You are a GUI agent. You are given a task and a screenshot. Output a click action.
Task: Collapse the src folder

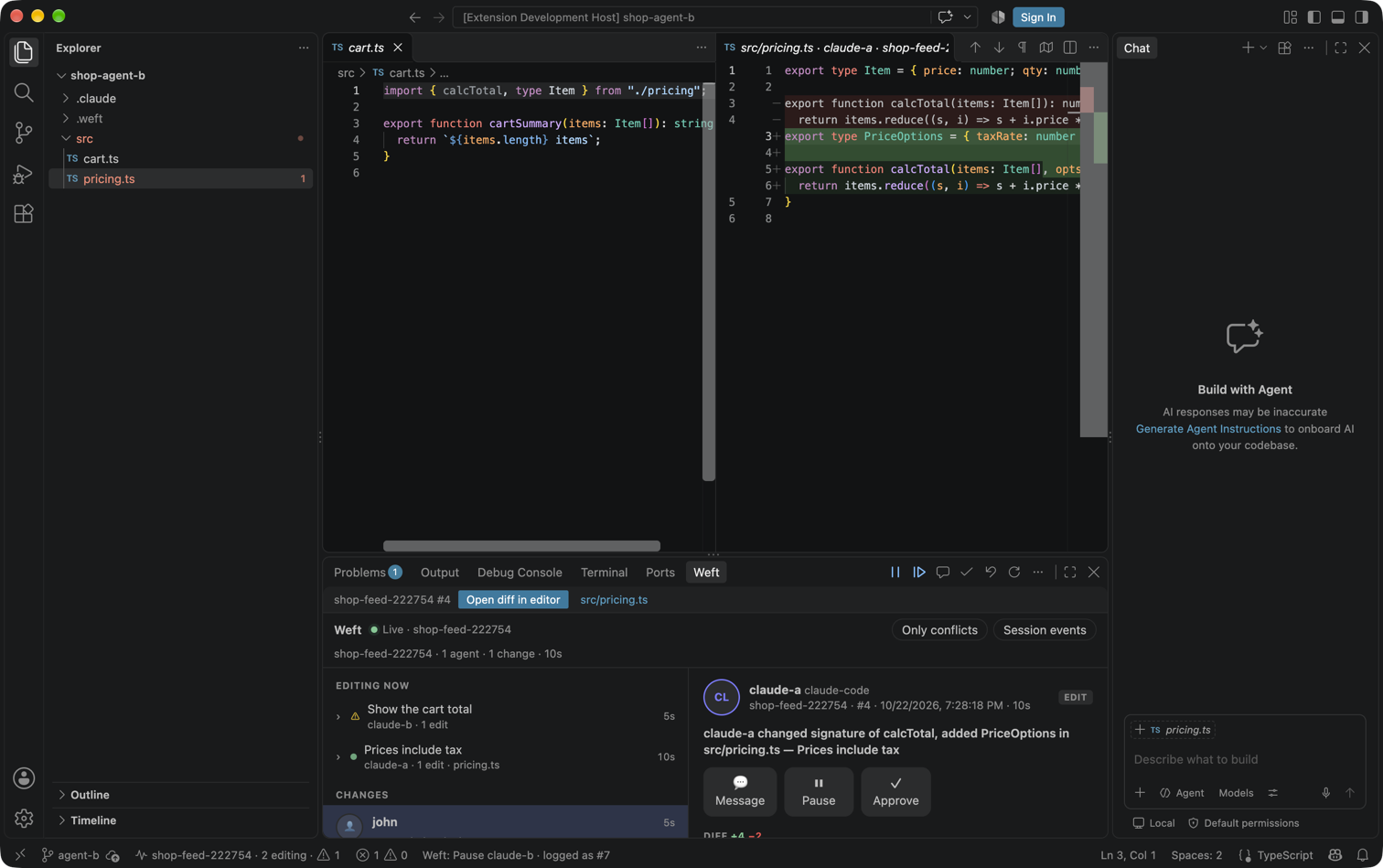66,139
